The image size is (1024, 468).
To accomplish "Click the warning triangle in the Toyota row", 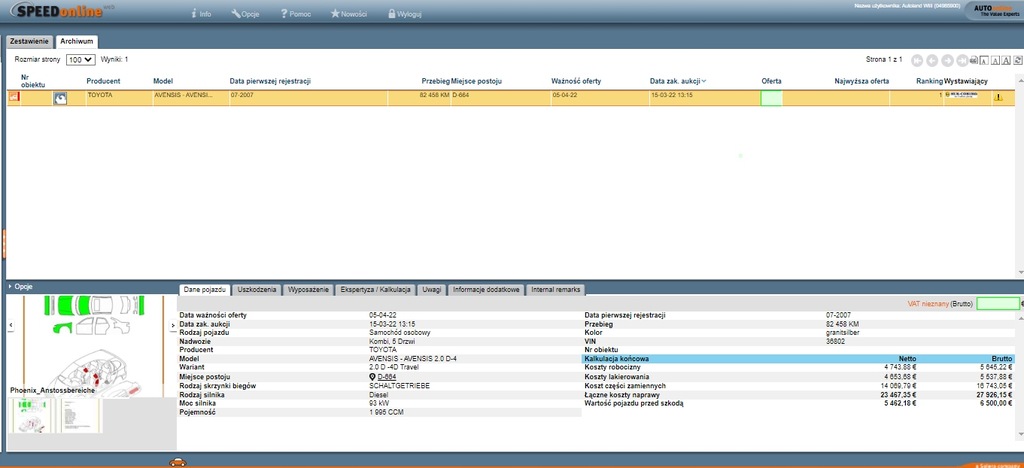I will (998, 98).
